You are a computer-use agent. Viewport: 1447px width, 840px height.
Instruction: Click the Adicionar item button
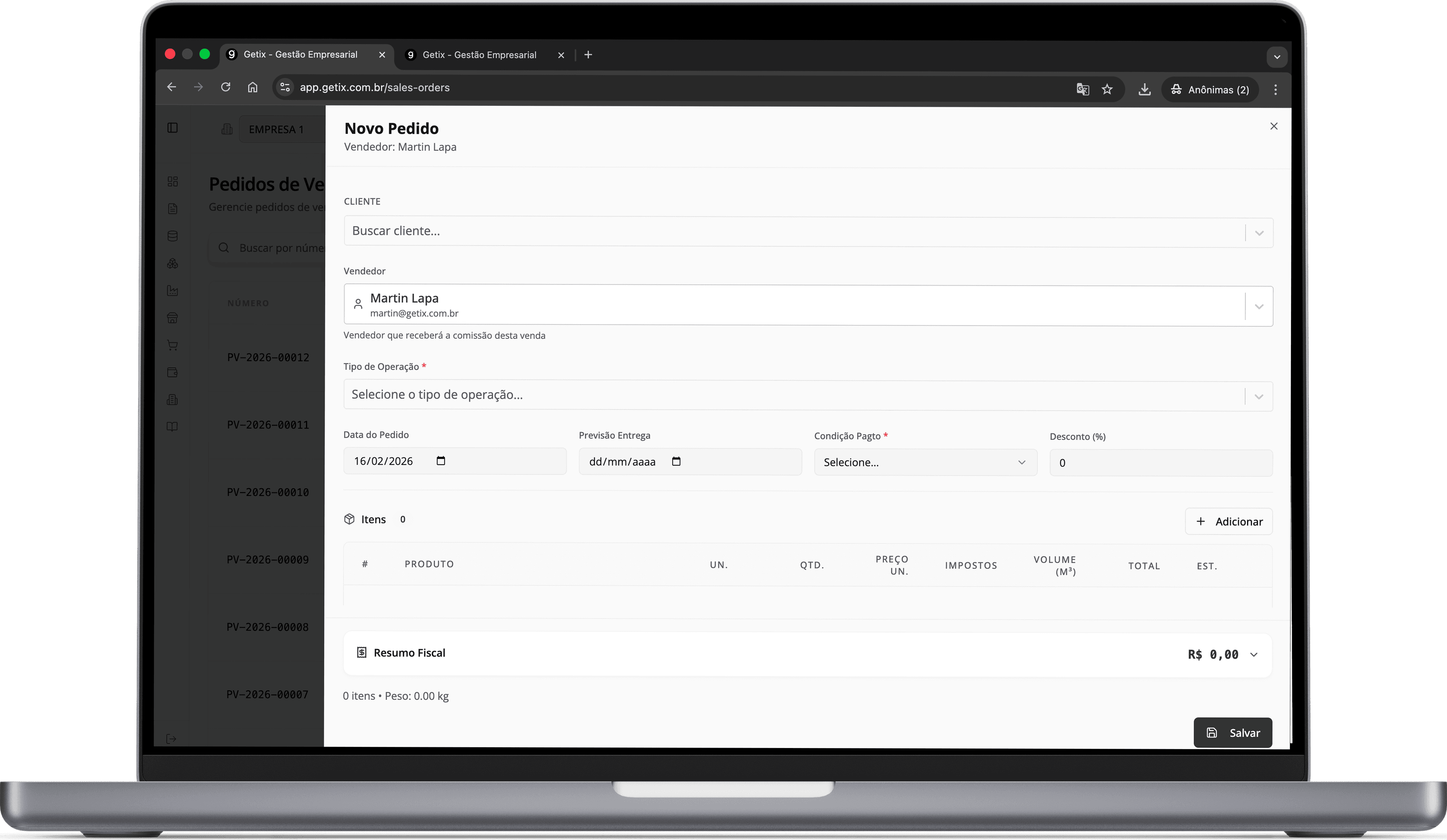(x=1229, y=521)
